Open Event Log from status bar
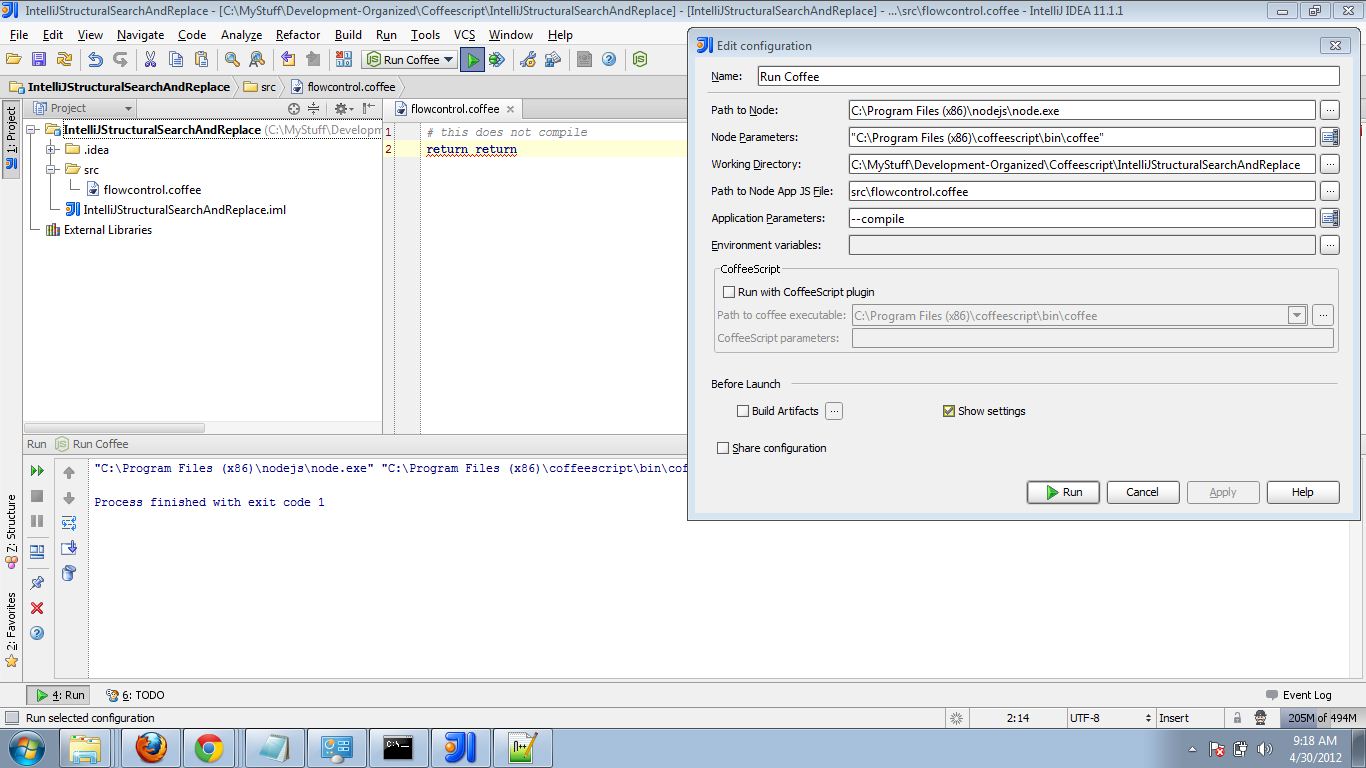The image size is (1366, 768). [x=1298, y=695]
